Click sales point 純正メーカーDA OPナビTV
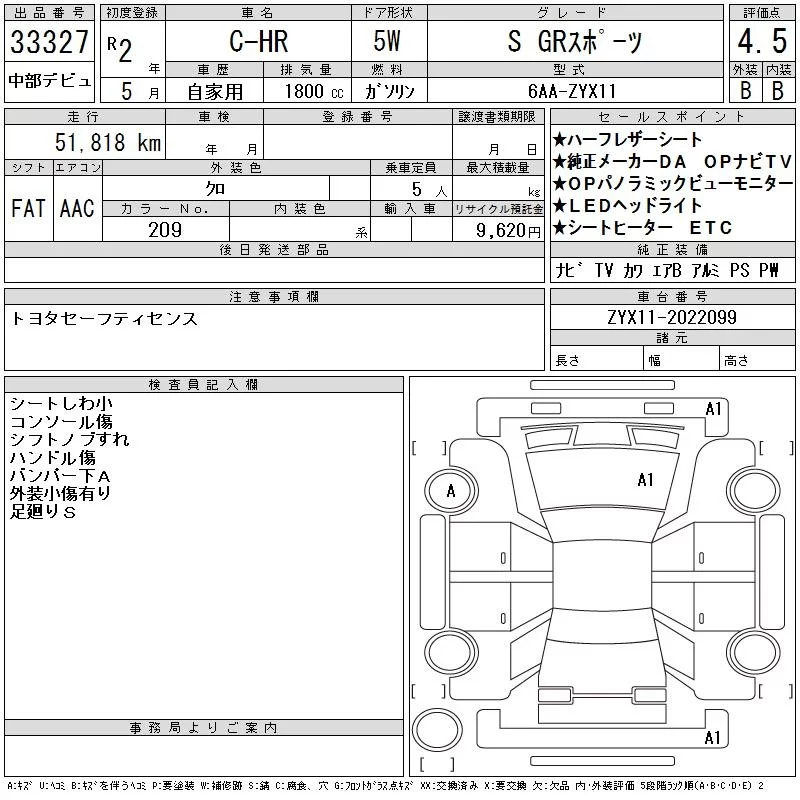The image size is (800, 800). [672, 161]
